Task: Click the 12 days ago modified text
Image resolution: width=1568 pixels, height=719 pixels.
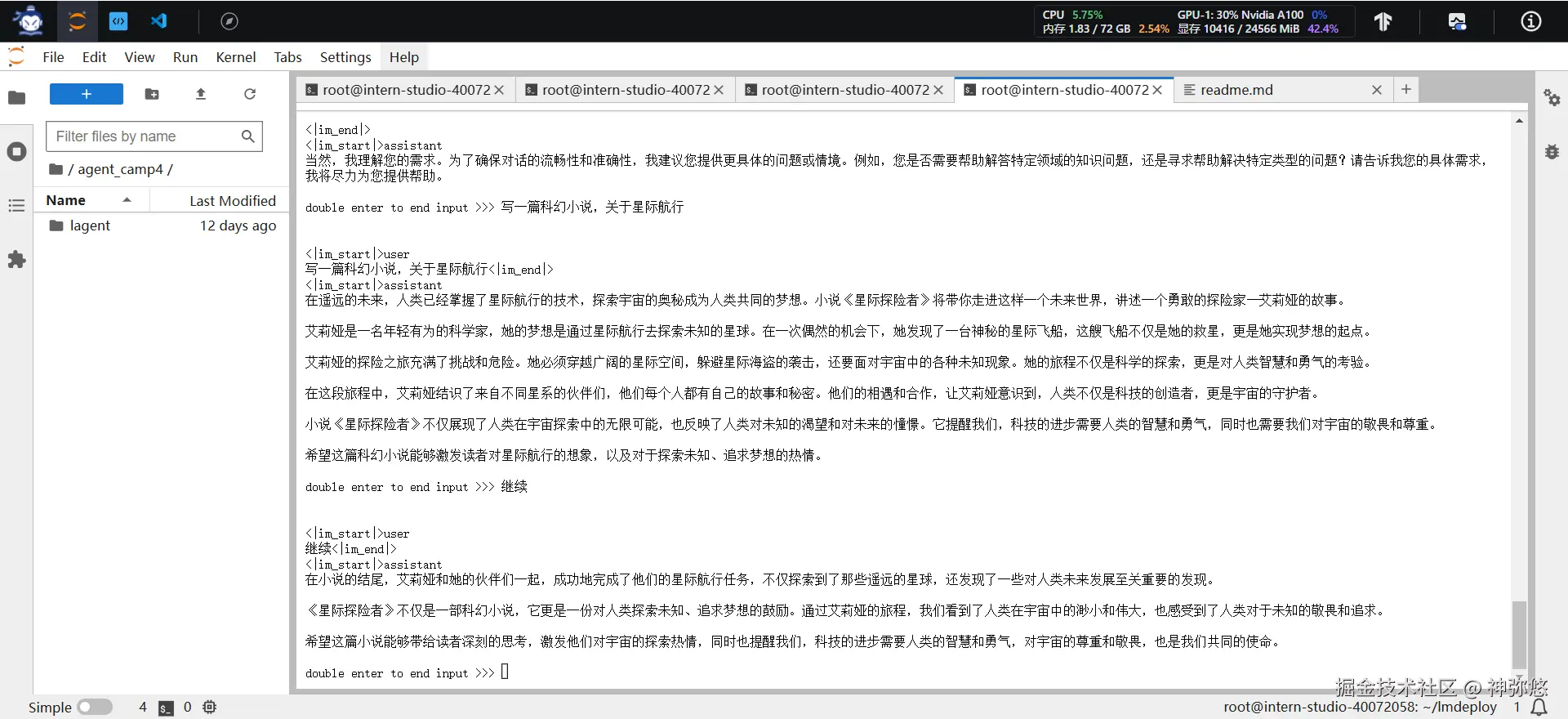Action: pos(238,226)
